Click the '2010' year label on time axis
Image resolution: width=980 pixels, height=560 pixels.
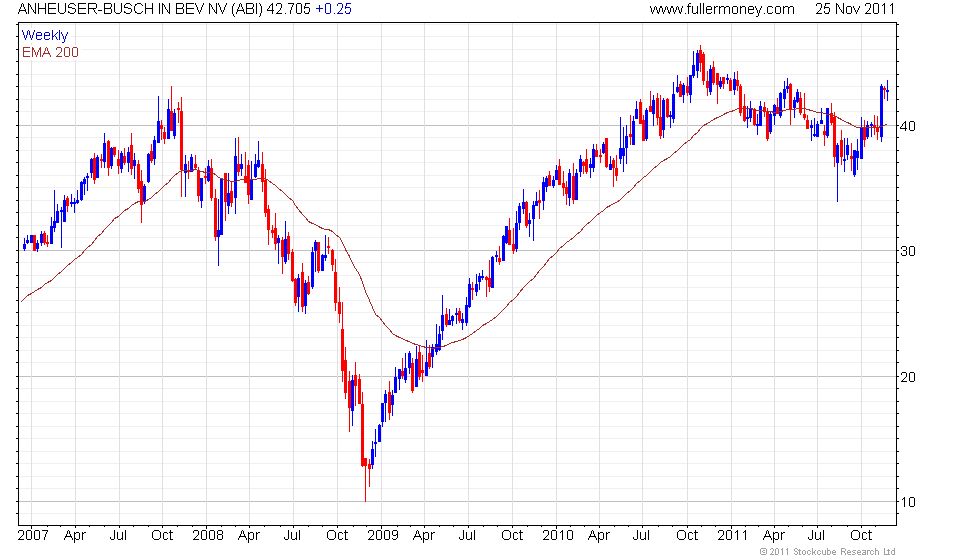click(x=558, y=536)
